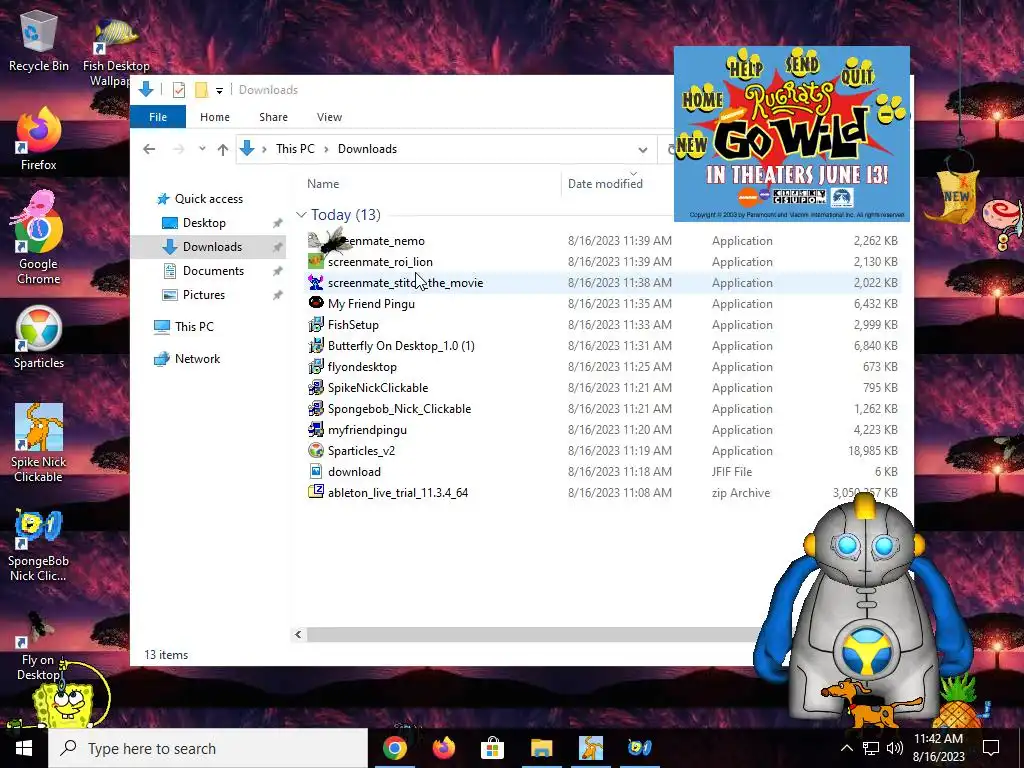Launch Firefox from the desktop

click(x=39, y=138)
